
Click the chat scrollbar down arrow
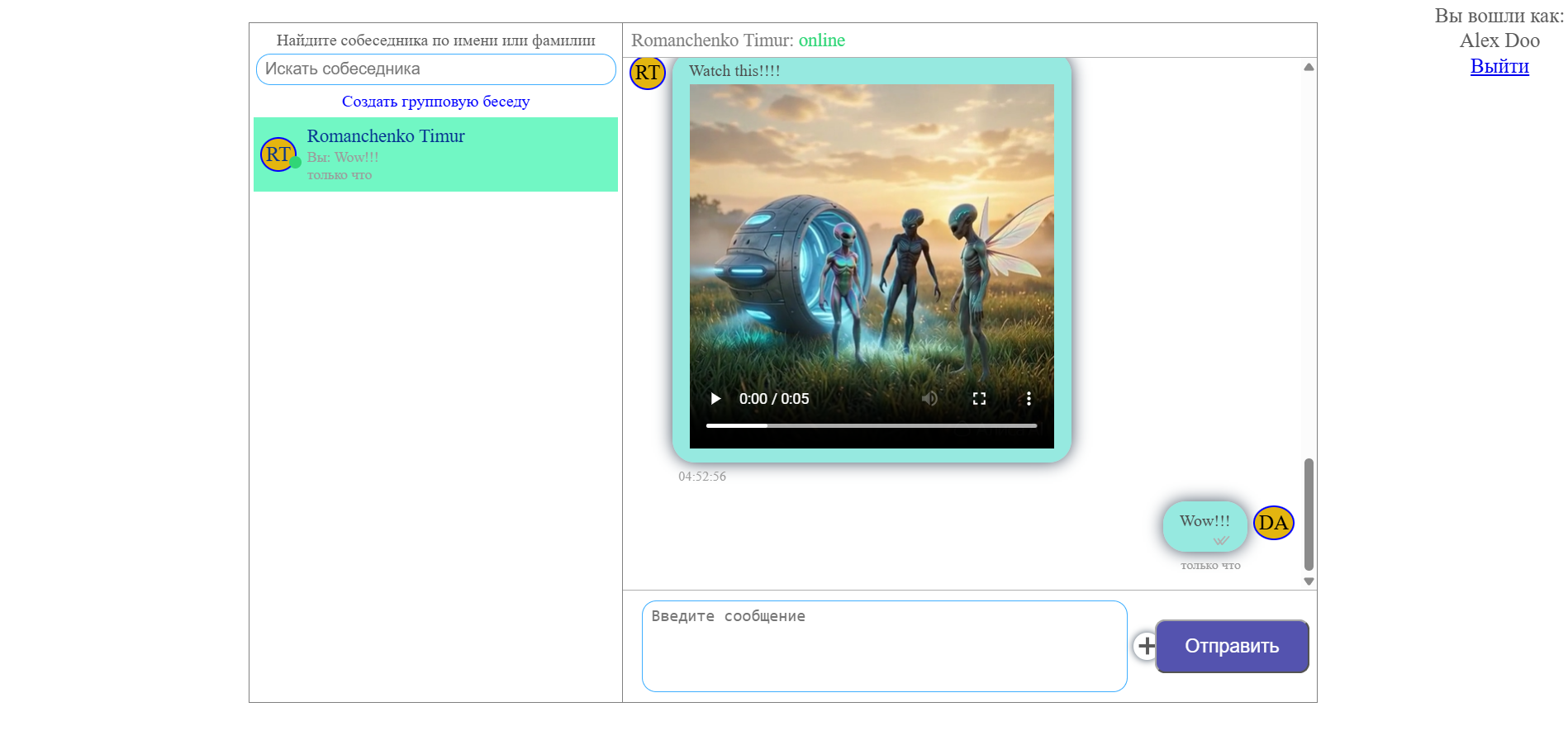[x=1309, y=581]
